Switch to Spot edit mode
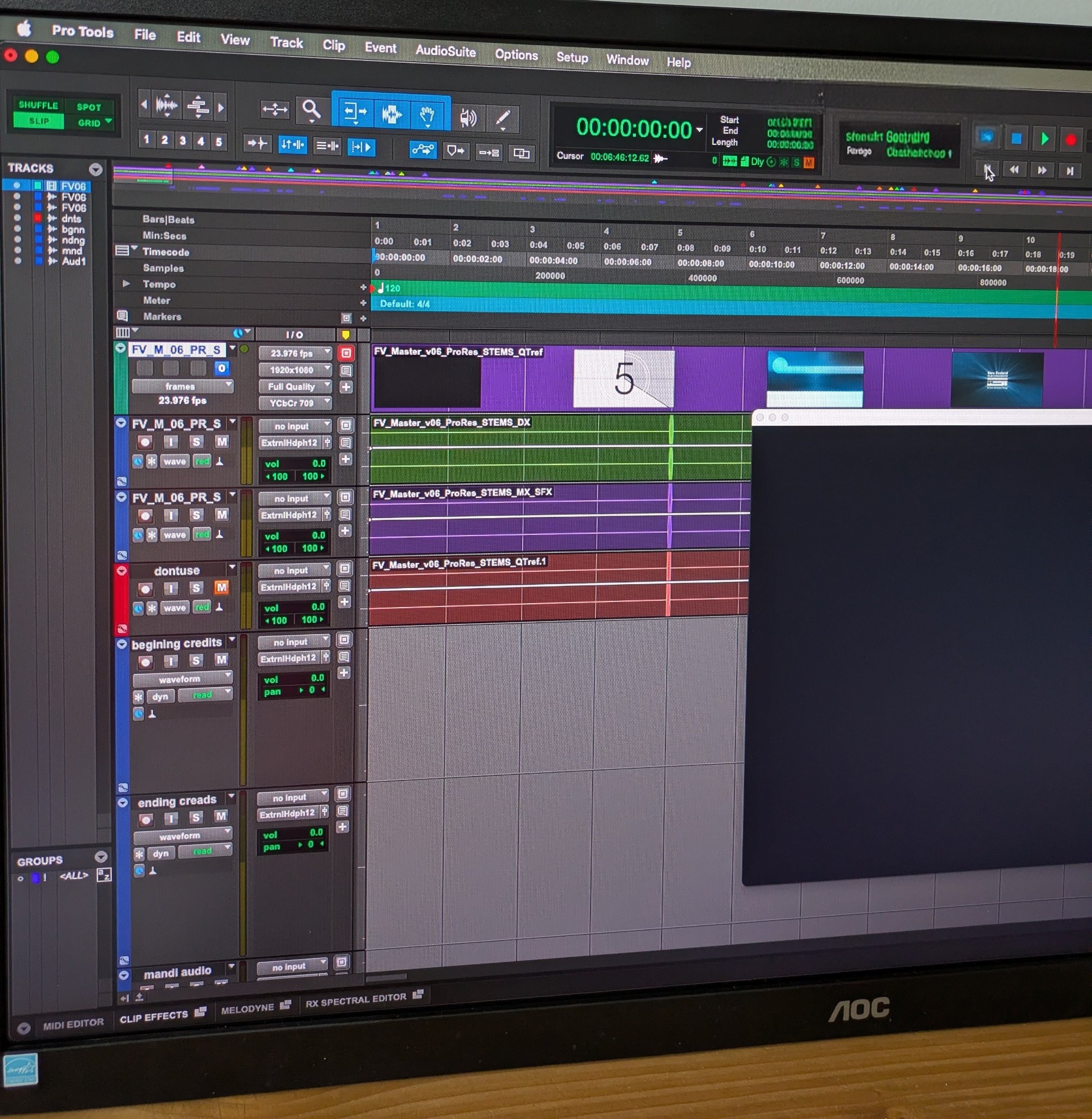 tap(89, 107)
